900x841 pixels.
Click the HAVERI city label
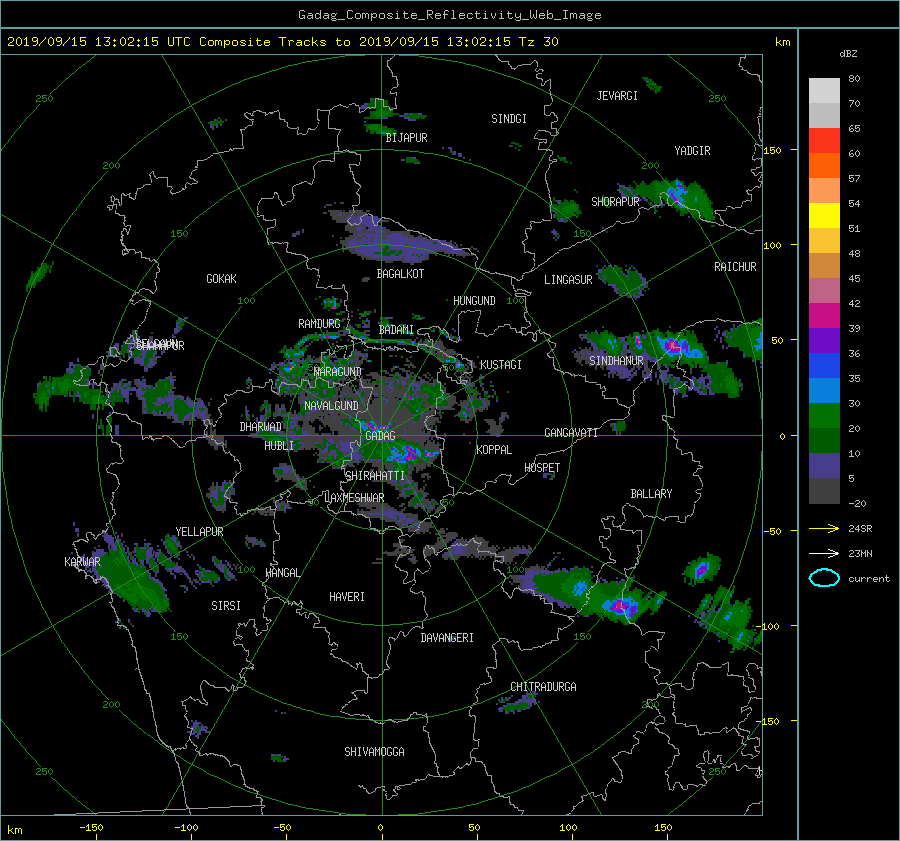347,597
